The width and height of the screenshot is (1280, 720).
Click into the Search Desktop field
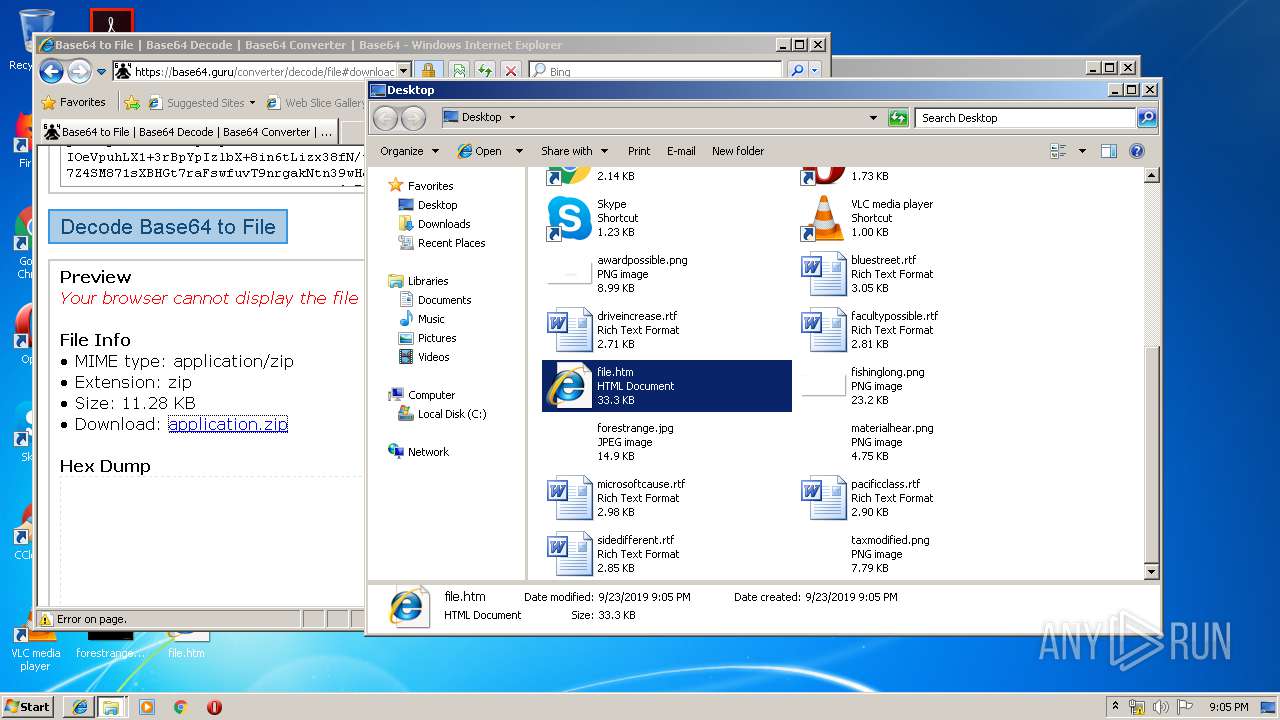click(1027, 118)
